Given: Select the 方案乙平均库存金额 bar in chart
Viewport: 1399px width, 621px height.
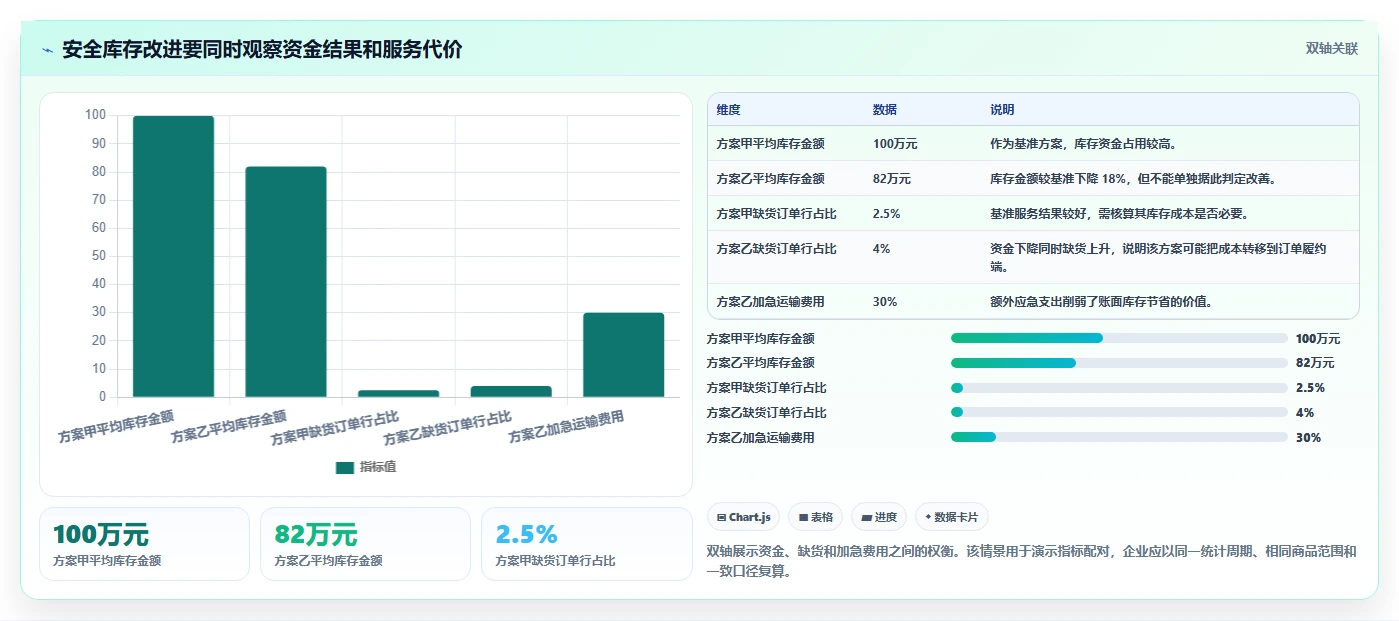Looking at the screenshot, I should tap(286, 282).
